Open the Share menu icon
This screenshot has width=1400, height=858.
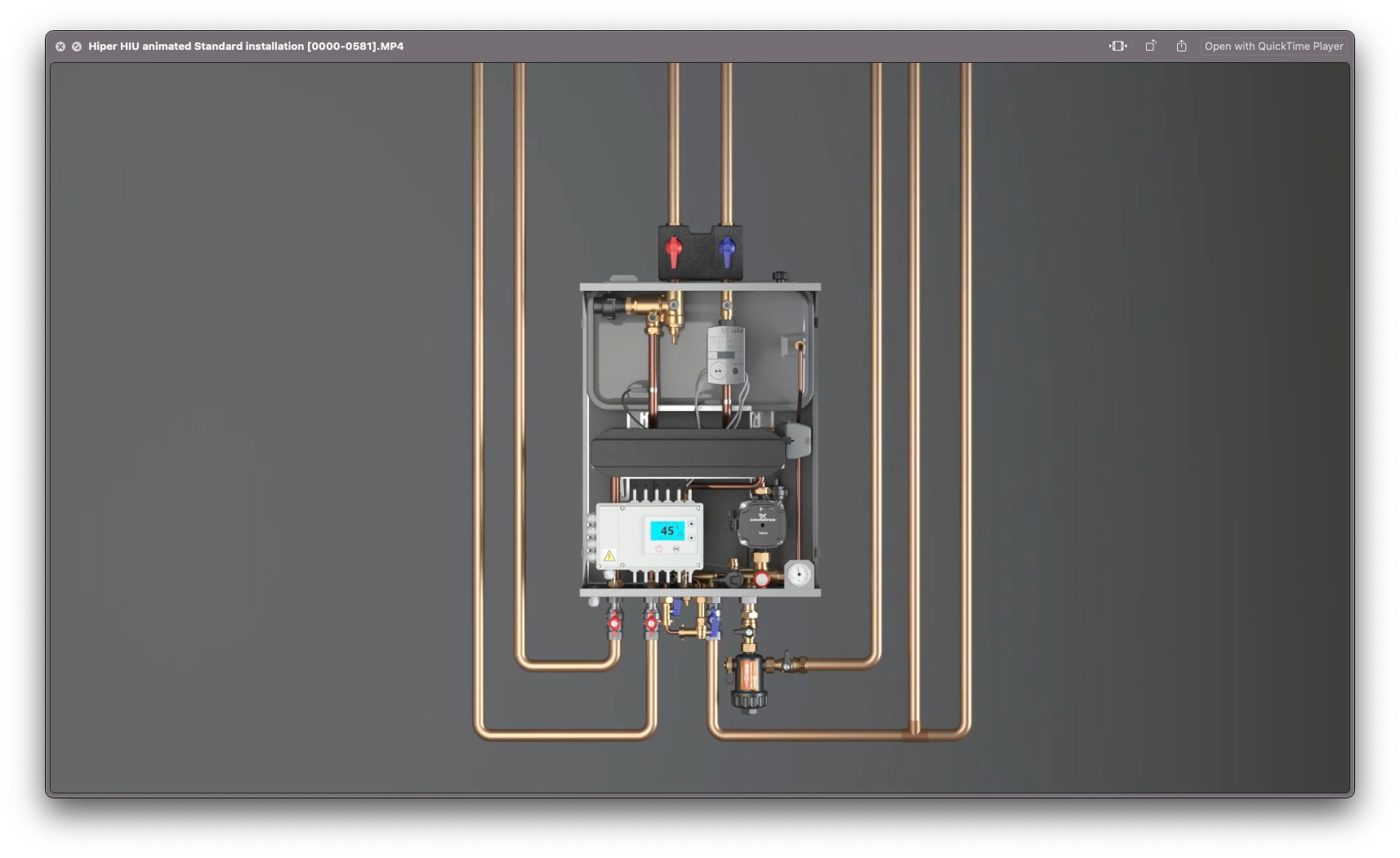pyautogui.click(x=1182, y=46)
